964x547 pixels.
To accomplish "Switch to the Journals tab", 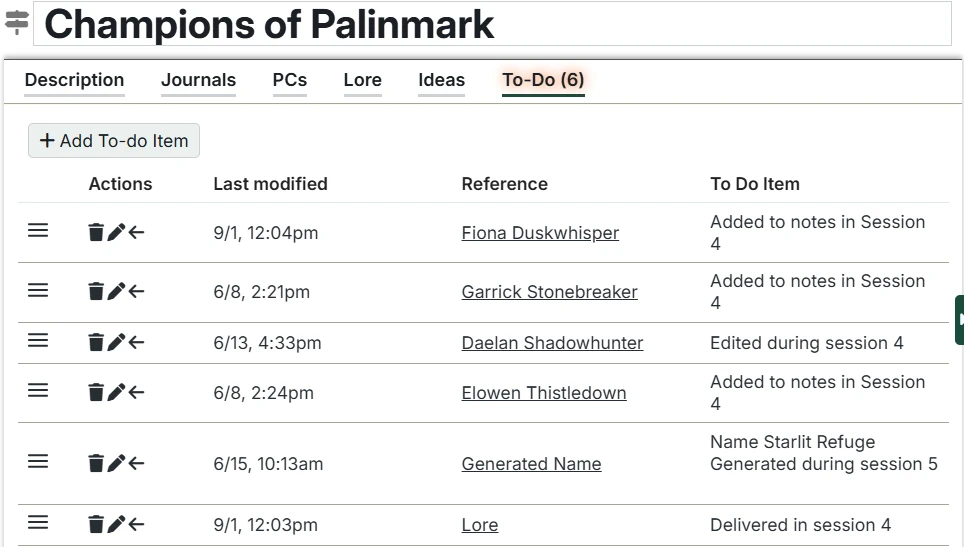I will point(198,80).
